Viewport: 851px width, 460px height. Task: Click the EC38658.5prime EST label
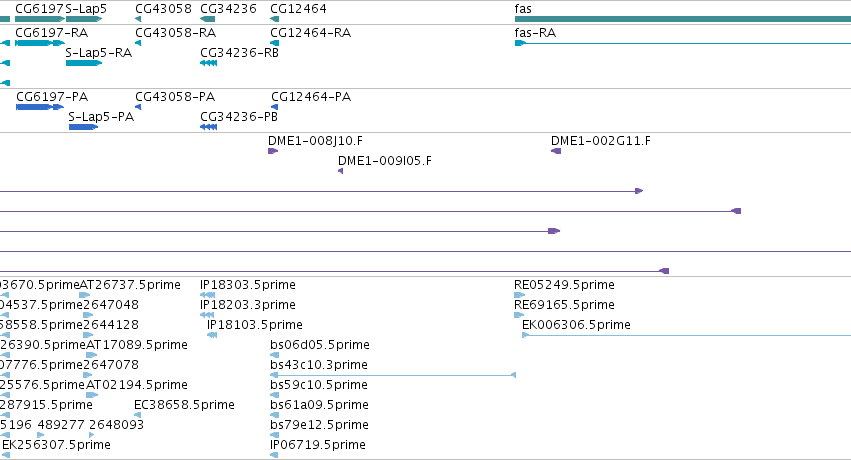(x=185, y=405)
